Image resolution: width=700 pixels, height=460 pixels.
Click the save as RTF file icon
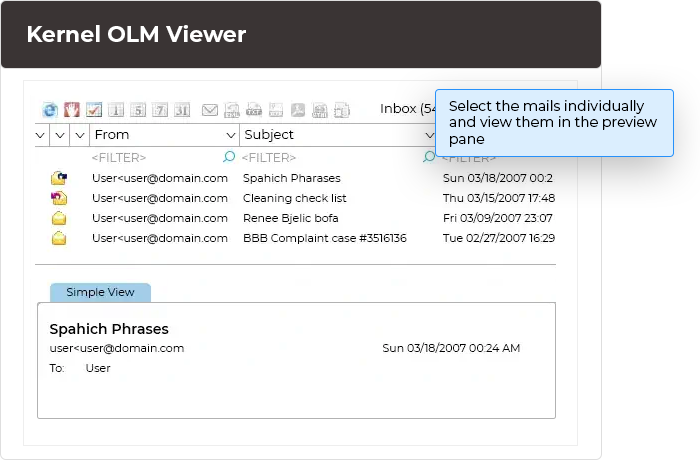tap(276, 110)
